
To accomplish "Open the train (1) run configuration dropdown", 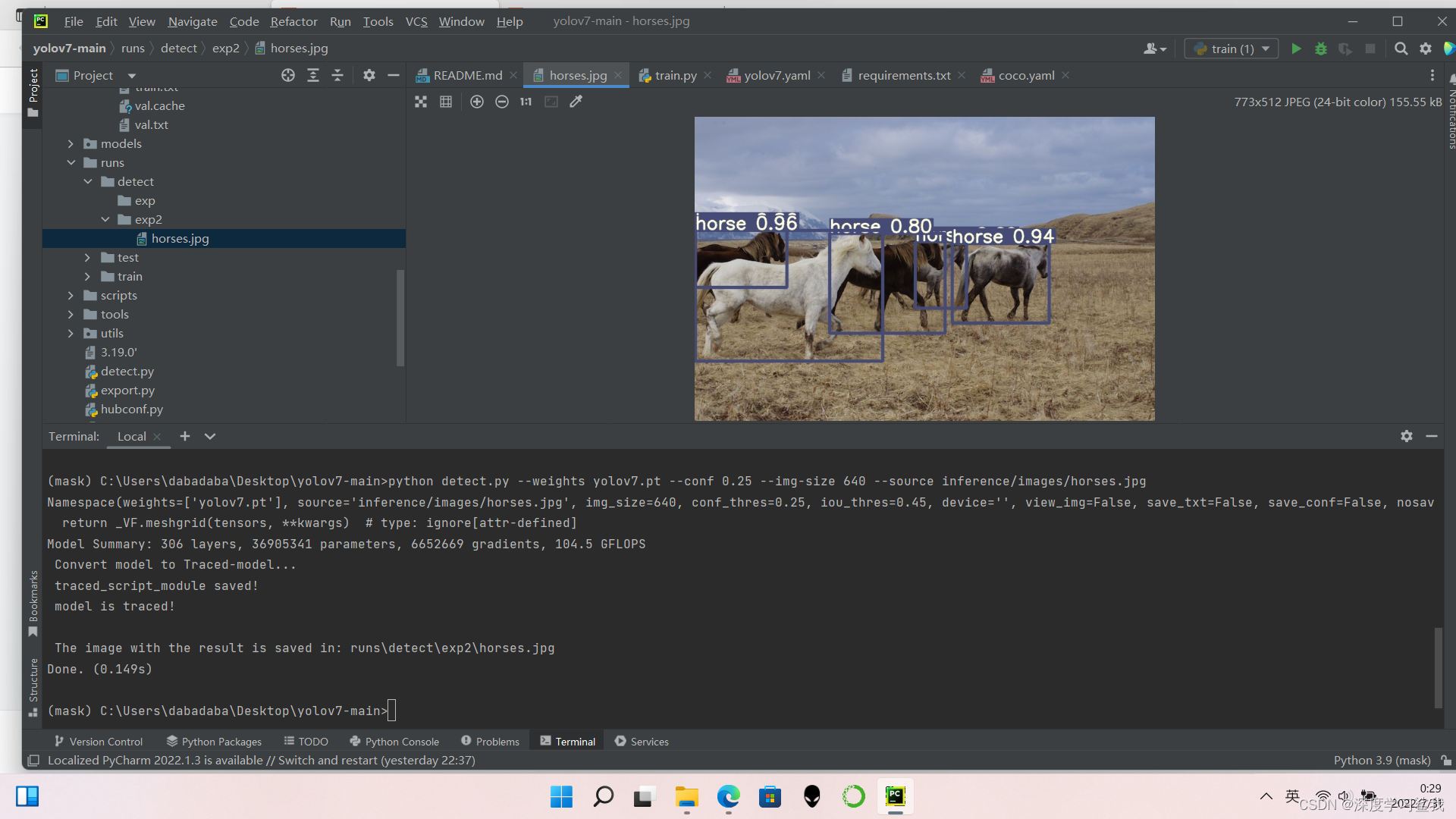I will [x=1232, y=49].
